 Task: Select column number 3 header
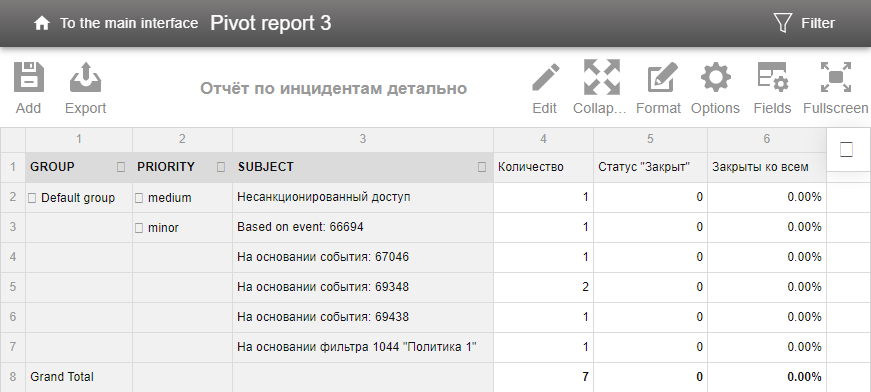(x=363, y=139)
